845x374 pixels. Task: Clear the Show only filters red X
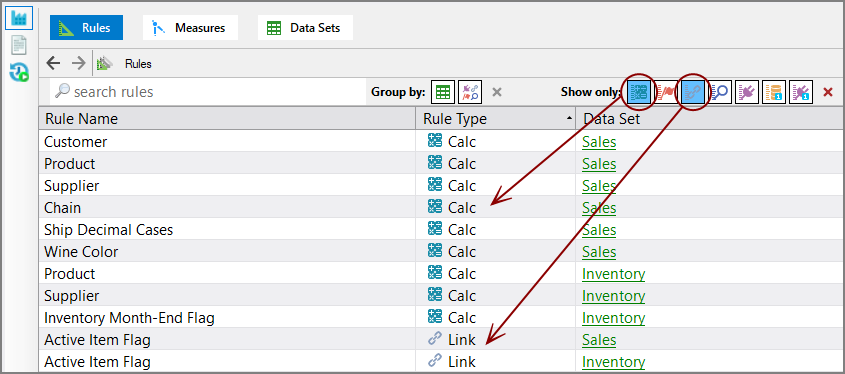[x=828, y=93]
